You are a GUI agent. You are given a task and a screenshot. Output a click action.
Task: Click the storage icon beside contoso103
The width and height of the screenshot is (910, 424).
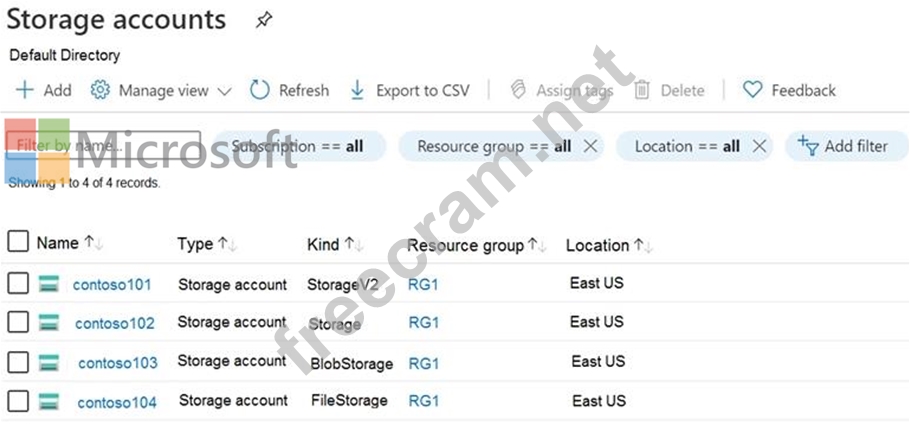pos(49,363)
